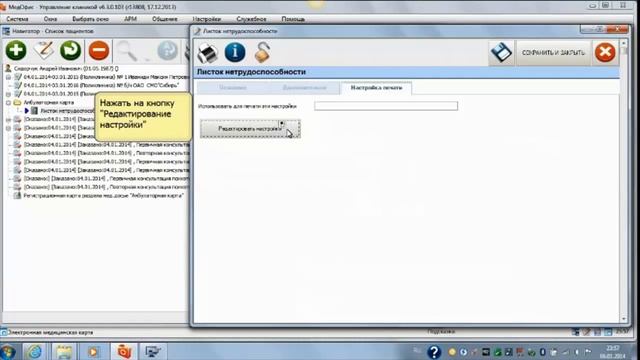Print the sick leave sheet via printer icon
640x360 pixels.
(208, 53)
